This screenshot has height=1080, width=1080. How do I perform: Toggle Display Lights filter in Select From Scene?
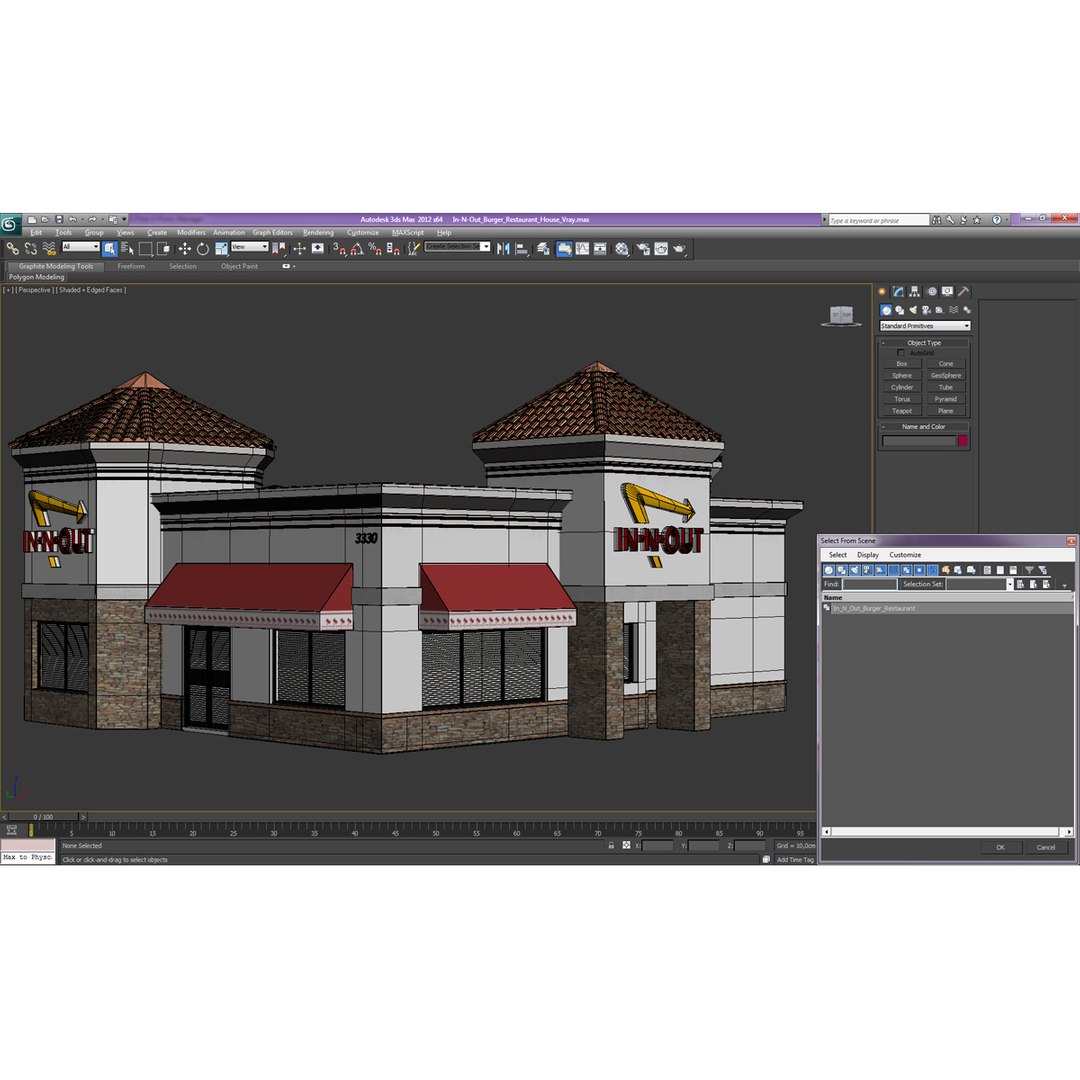[x=855, y=570]
